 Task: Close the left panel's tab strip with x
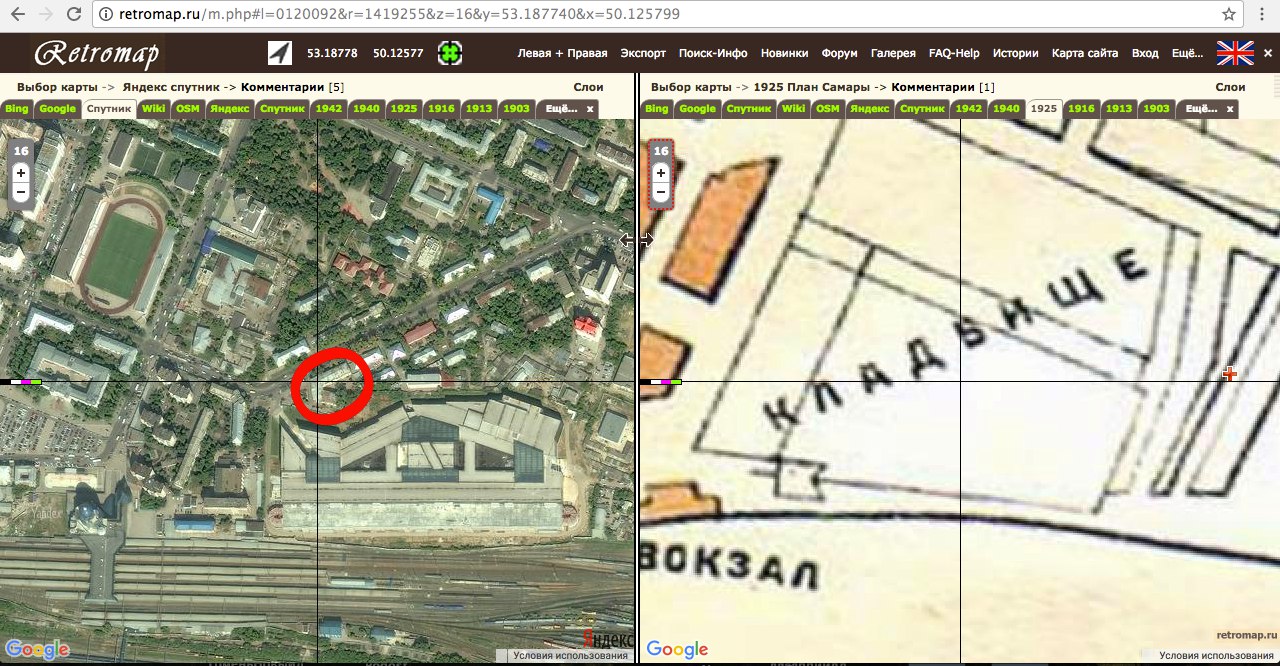(590, 109)
